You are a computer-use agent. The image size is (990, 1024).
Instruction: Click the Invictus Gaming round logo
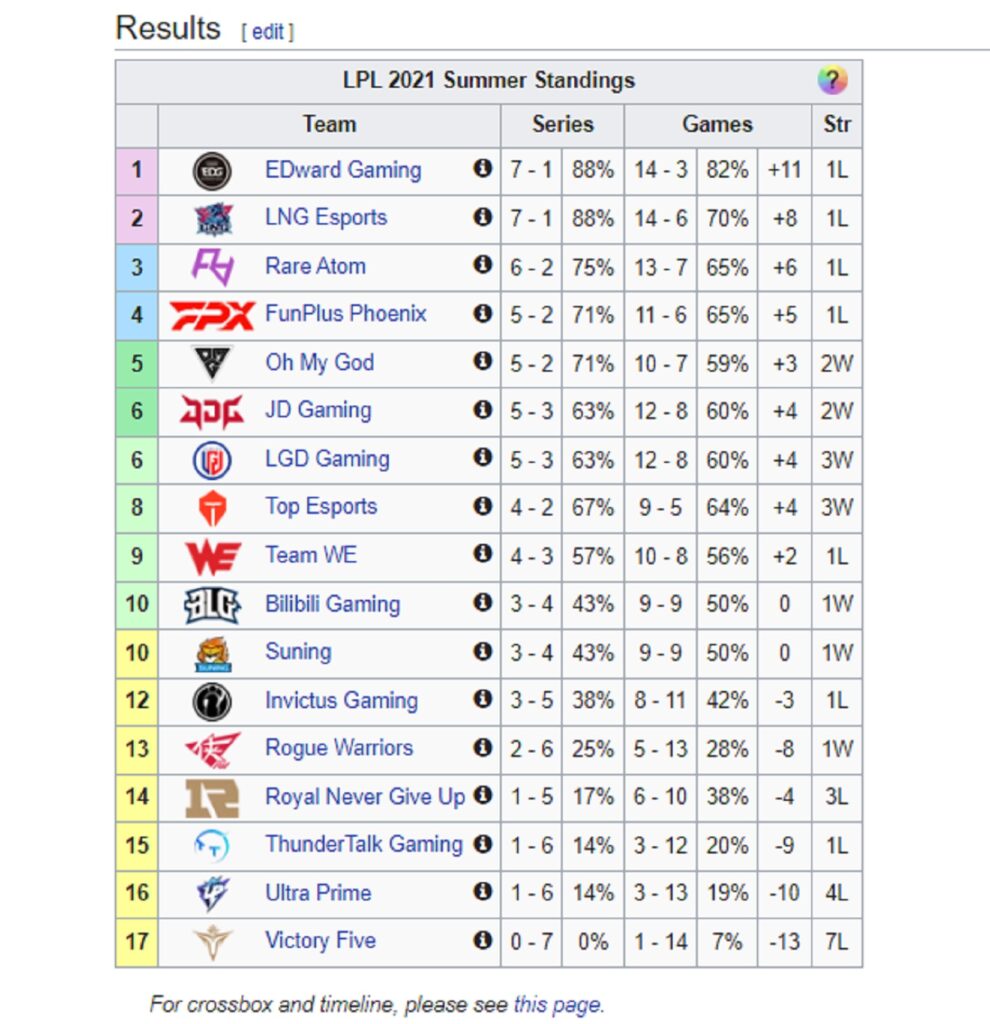click(212, 701)
